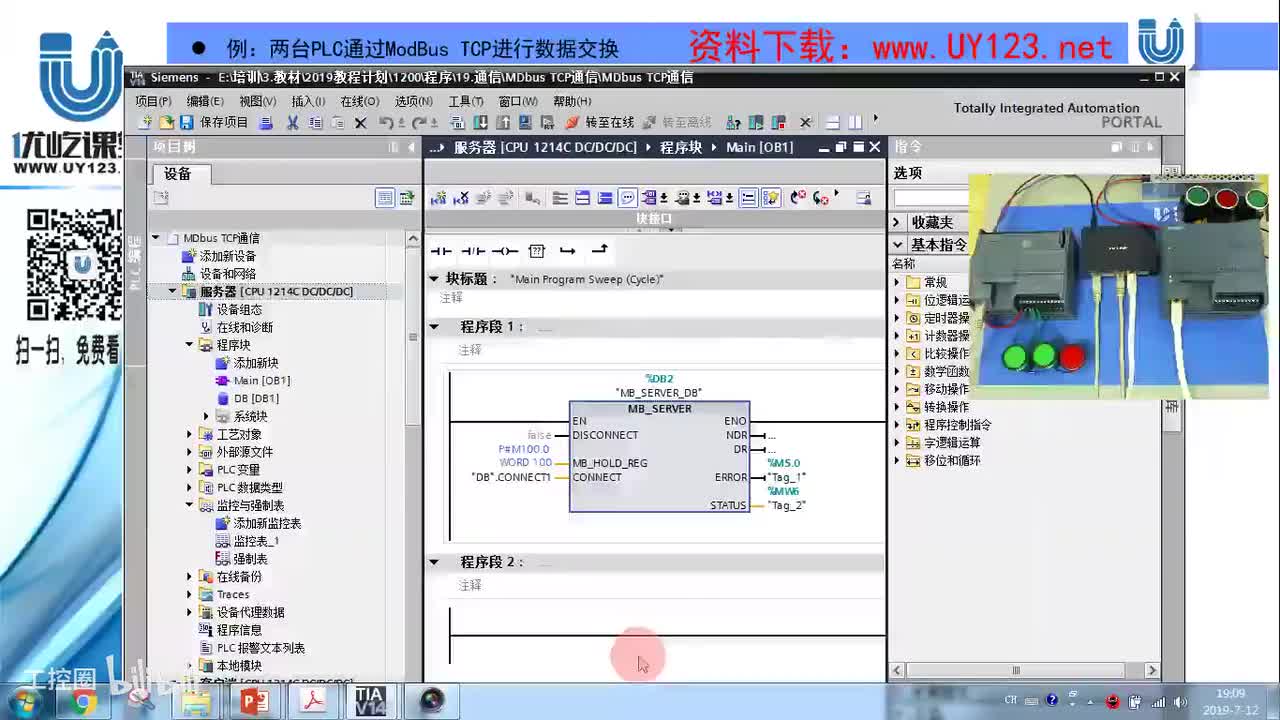
Task: Click open branch icon in favorites bar
Action: tap(567, 251)
